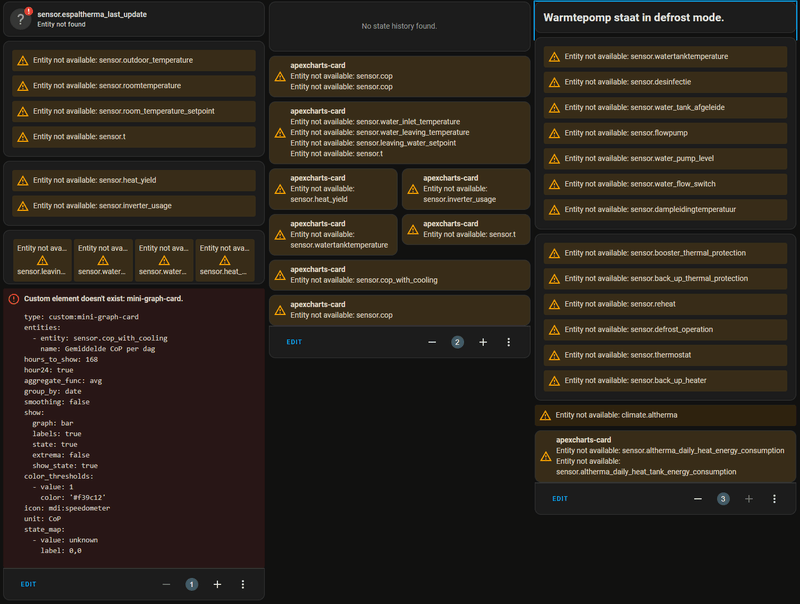Click plus button in column 3 footer
The width and height of the screenshot is (800, 604).
tap(749, 499)
